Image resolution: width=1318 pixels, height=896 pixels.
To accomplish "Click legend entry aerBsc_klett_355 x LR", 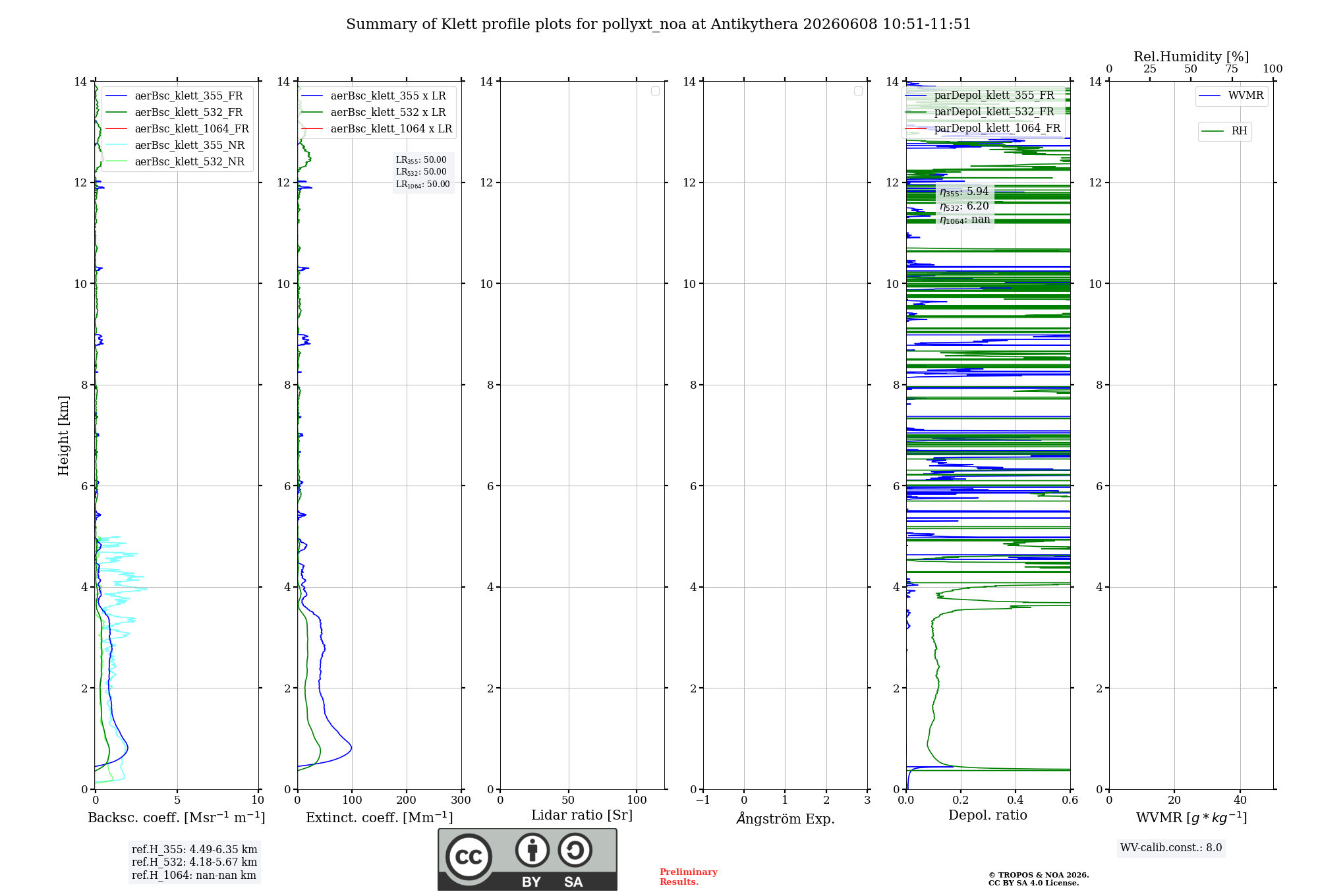I will point(377,96).
